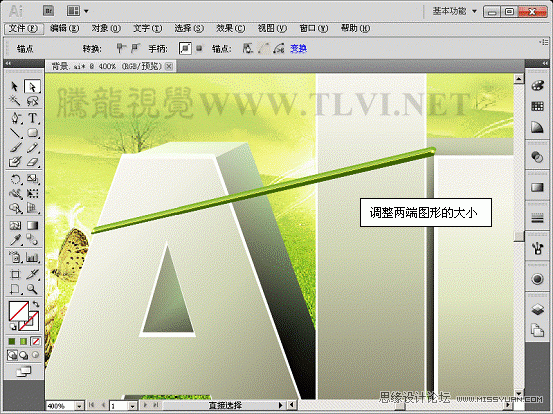Swap fill and stroke colors
553x414 pixels.
point(36,304)
